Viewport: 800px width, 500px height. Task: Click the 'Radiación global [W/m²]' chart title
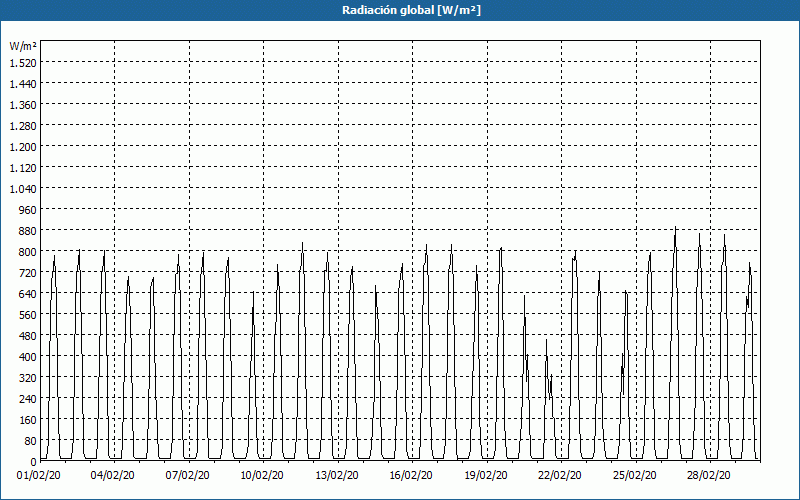[x=411, y=10]
